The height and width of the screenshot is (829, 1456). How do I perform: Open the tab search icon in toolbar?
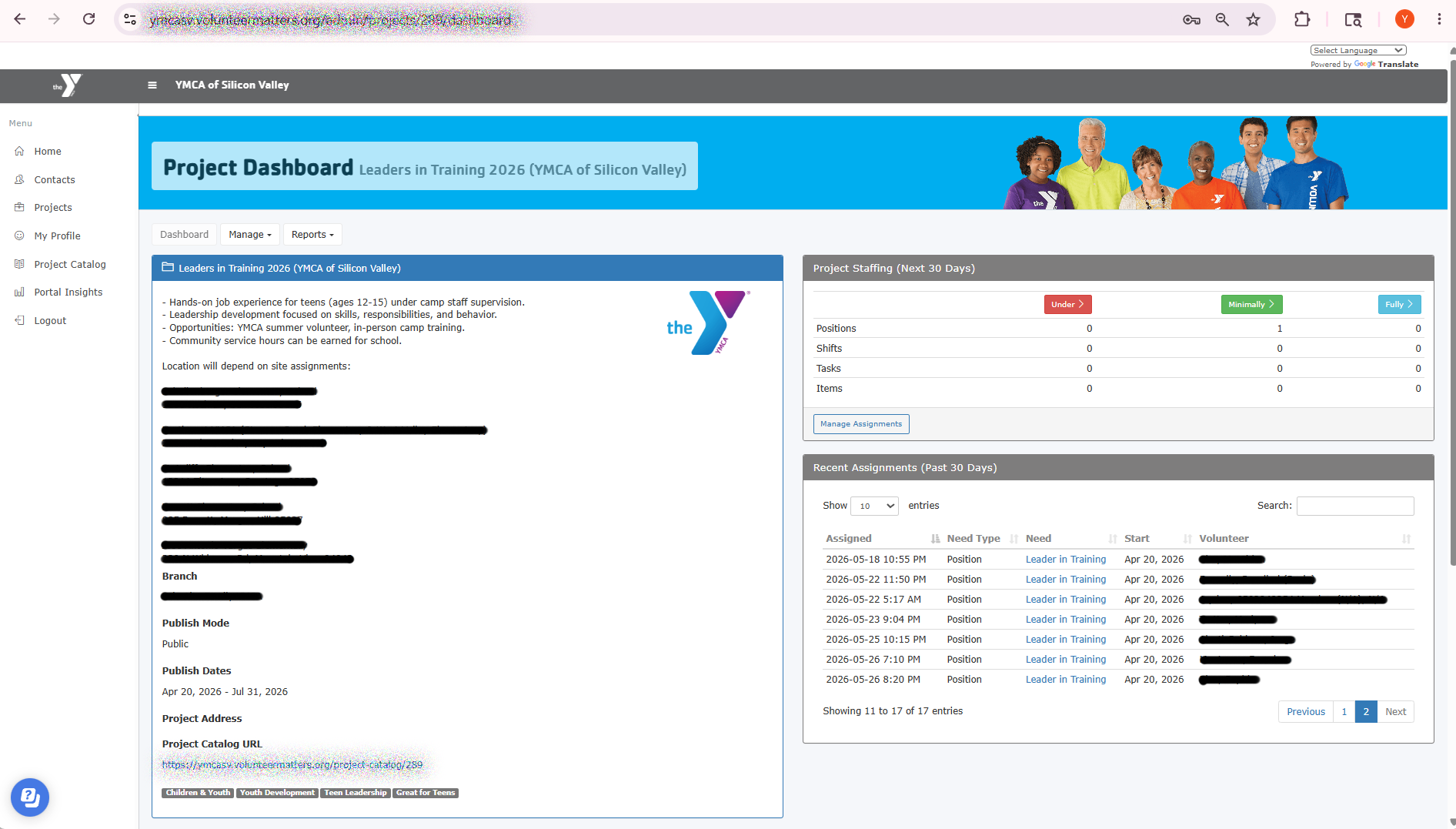tap(1353, 20)
